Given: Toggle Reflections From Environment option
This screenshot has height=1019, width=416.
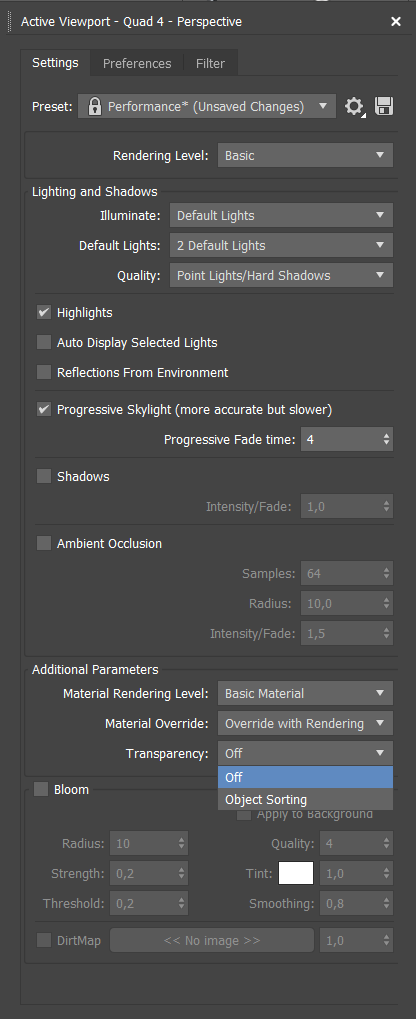Looking at the screenshot, I should (x=44, y=372).
